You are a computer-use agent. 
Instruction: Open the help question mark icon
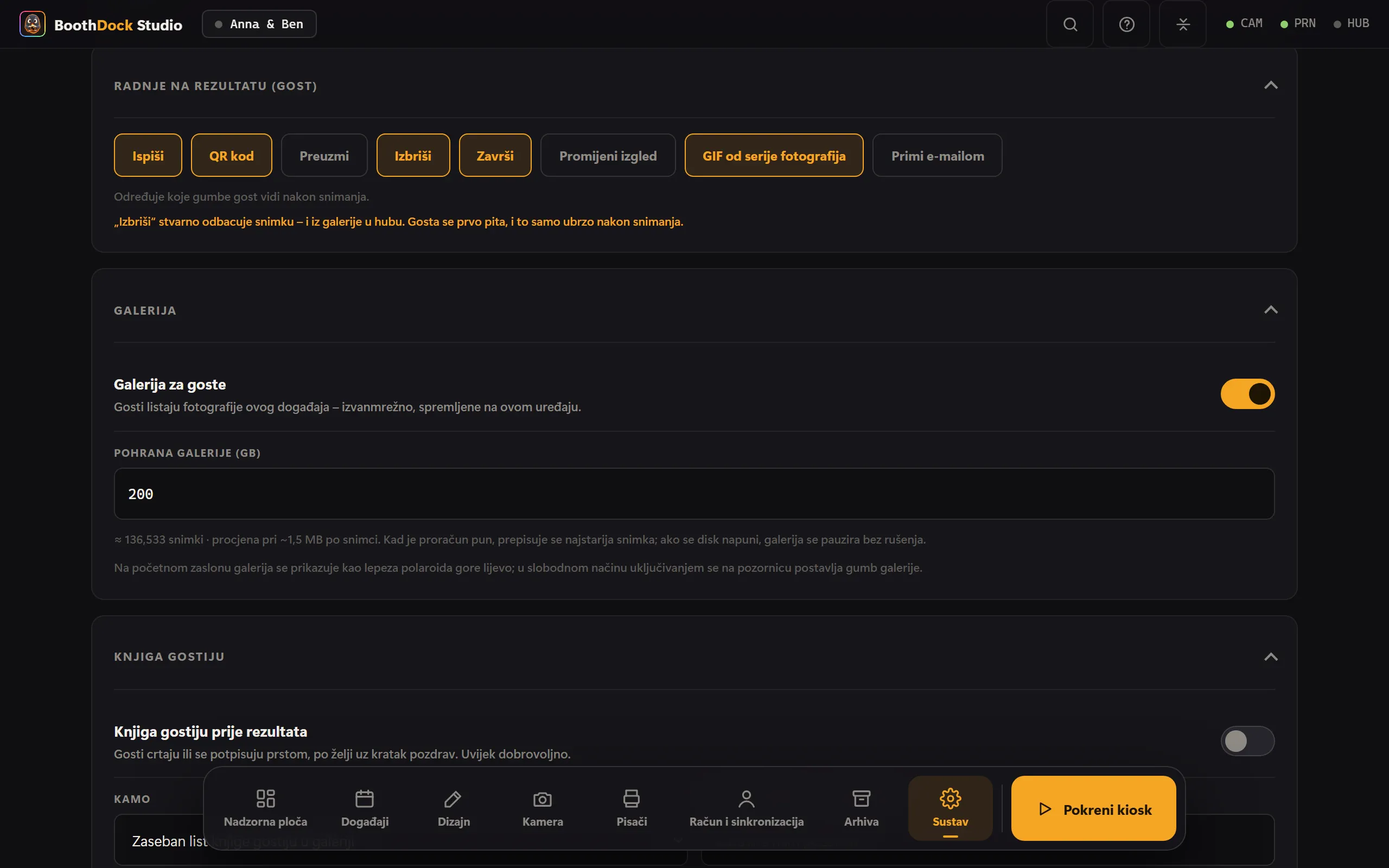point(1126,24)
